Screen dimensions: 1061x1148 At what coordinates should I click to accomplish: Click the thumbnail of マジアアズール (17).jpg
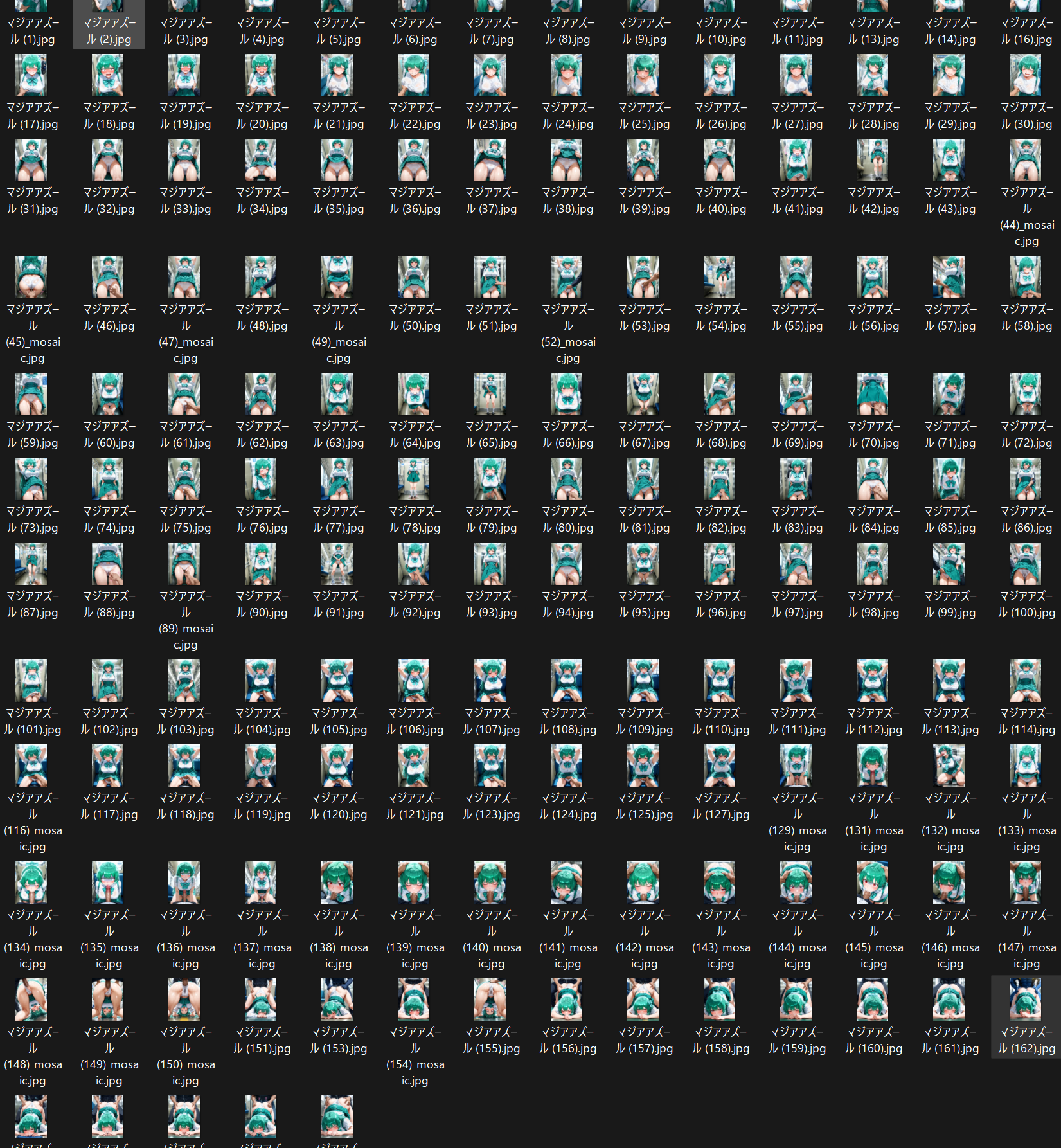tap(31, 76)
